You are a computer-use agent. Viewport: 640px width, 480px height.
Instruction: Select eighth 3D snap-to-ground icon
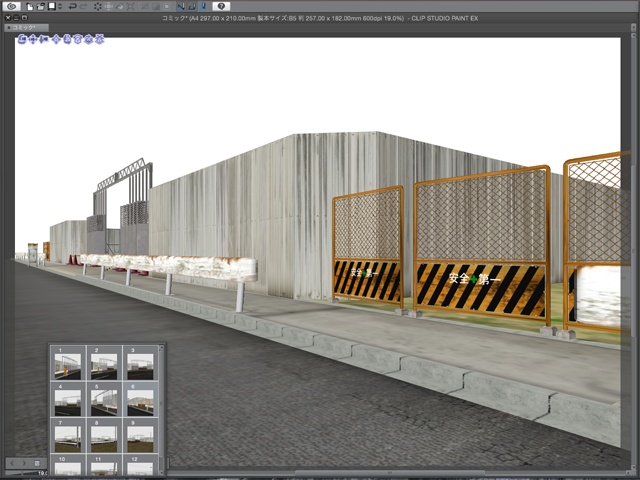point(99,39)
